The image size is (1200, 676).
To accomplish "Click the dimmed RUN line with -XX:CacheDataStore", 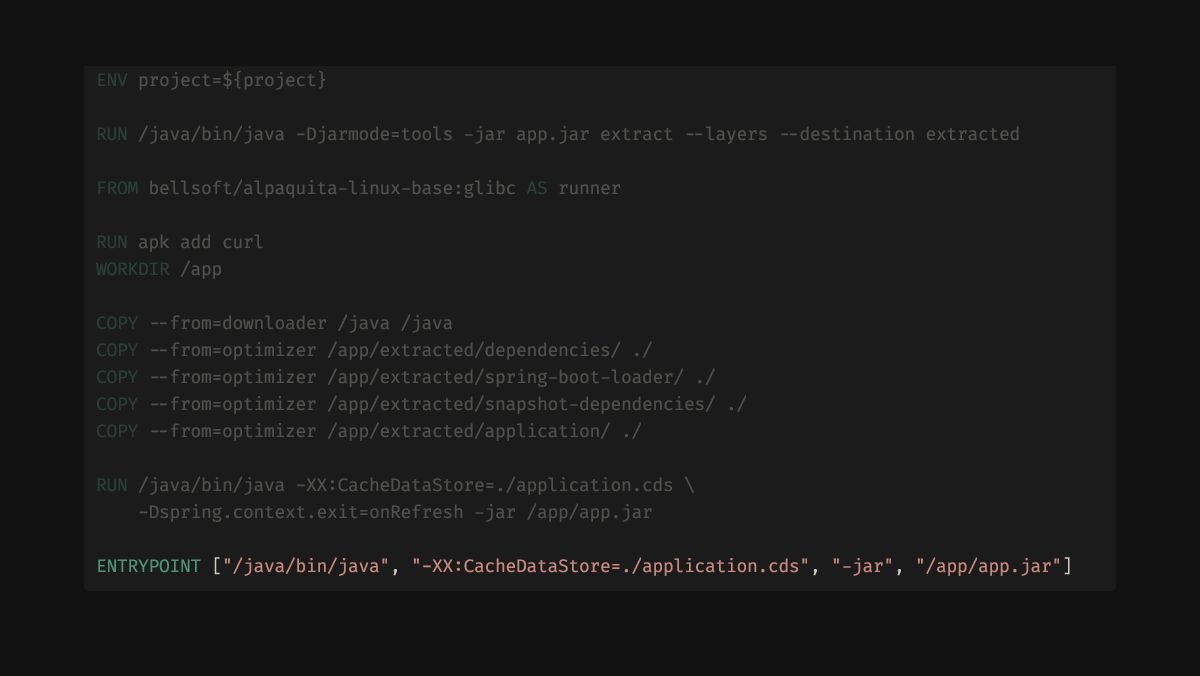I will coord(395,485).
